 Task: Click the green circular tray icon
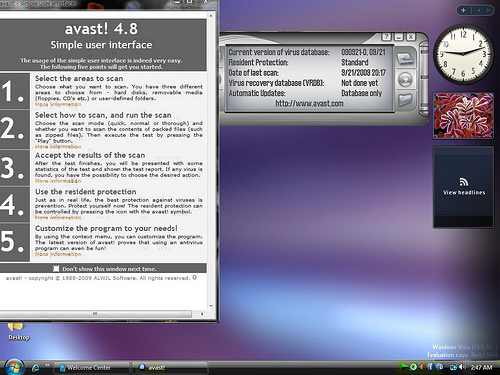413,367
